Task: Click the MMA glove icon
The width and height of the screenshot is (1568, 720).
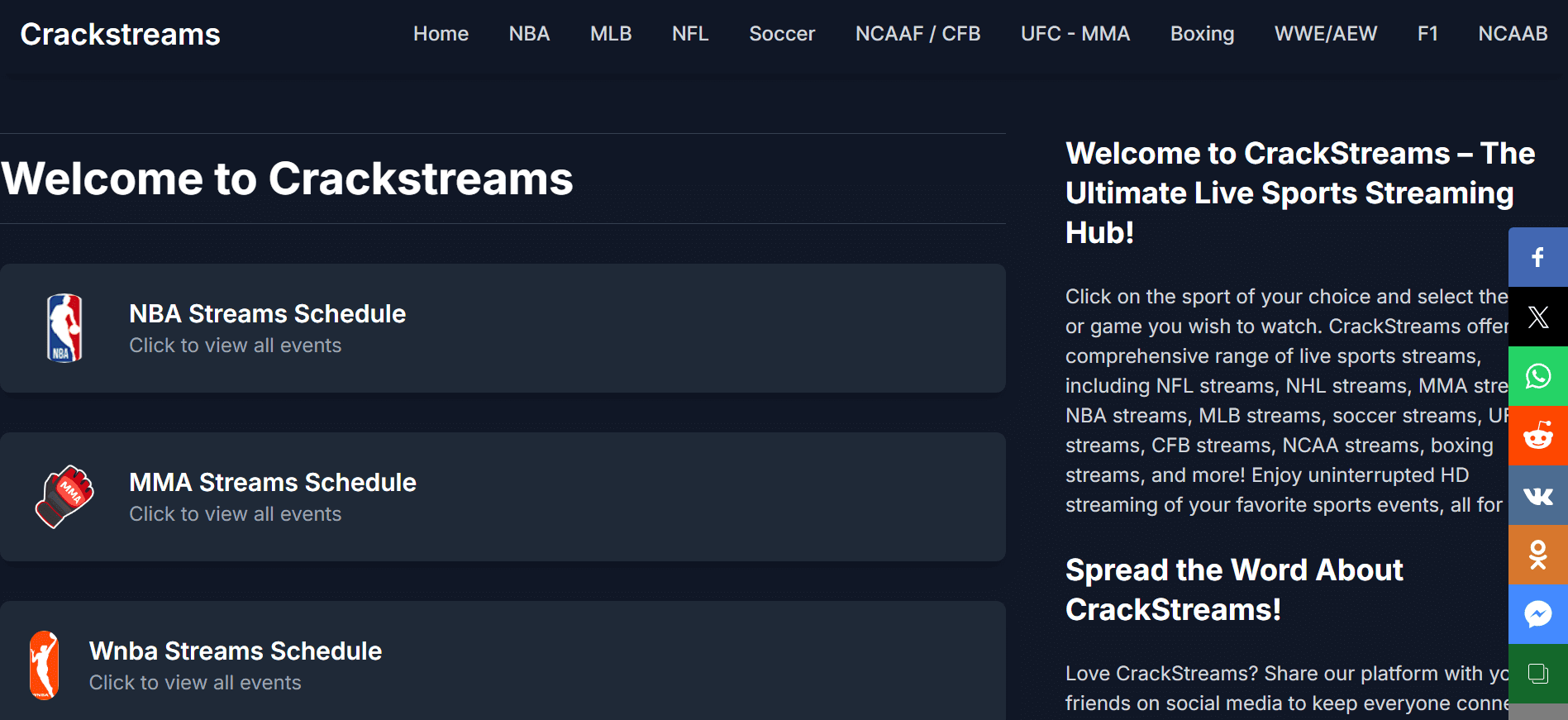Action: (x=64, y=497)
